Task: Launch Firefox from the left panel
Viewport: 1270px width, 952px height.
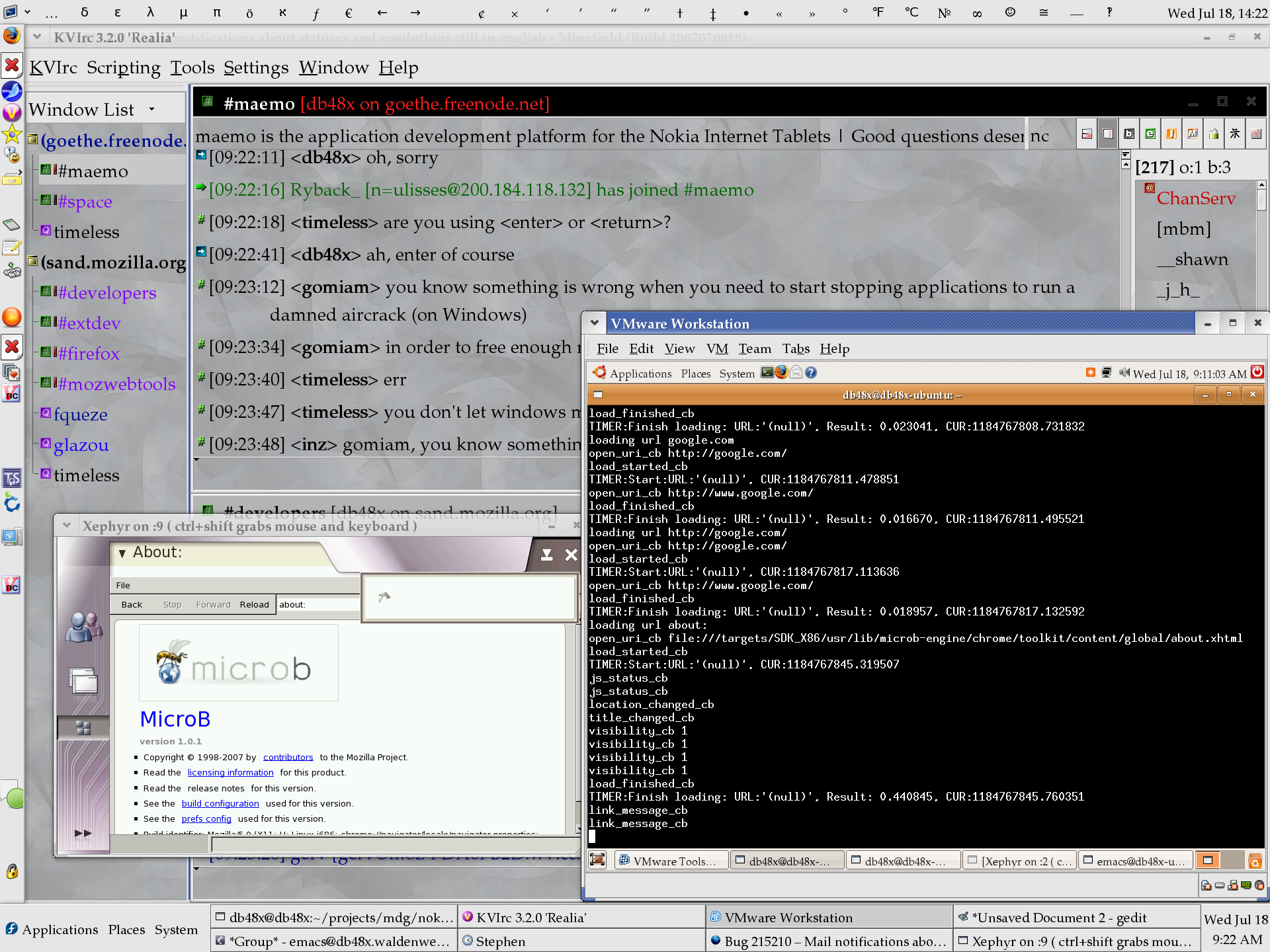Action: coord(11,36)
